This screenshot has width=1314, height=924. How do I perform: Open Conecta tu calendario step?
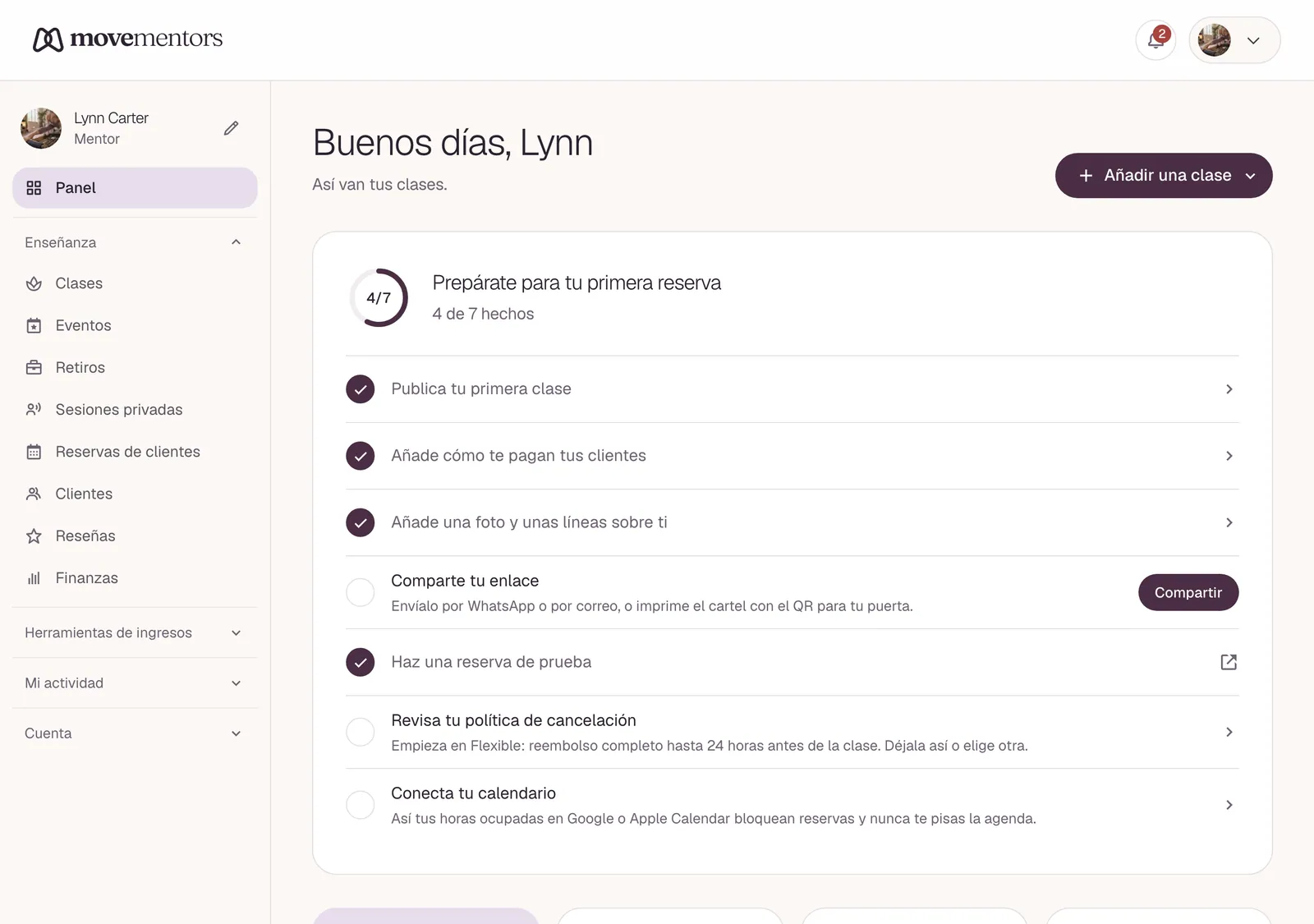[x=793, y=805]
